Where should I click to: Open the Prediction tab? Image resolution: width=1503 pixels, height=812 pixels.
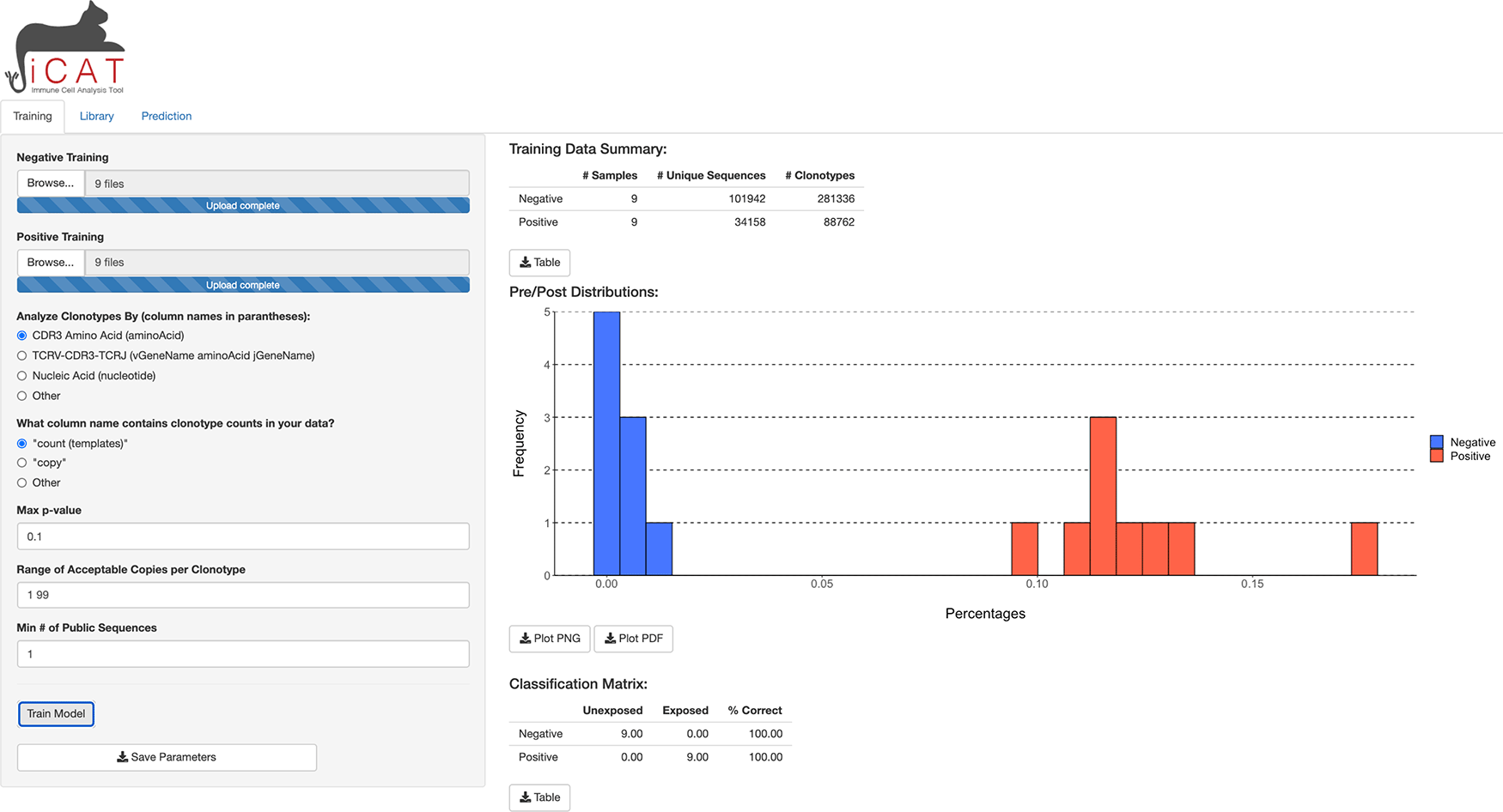(166, 116)
